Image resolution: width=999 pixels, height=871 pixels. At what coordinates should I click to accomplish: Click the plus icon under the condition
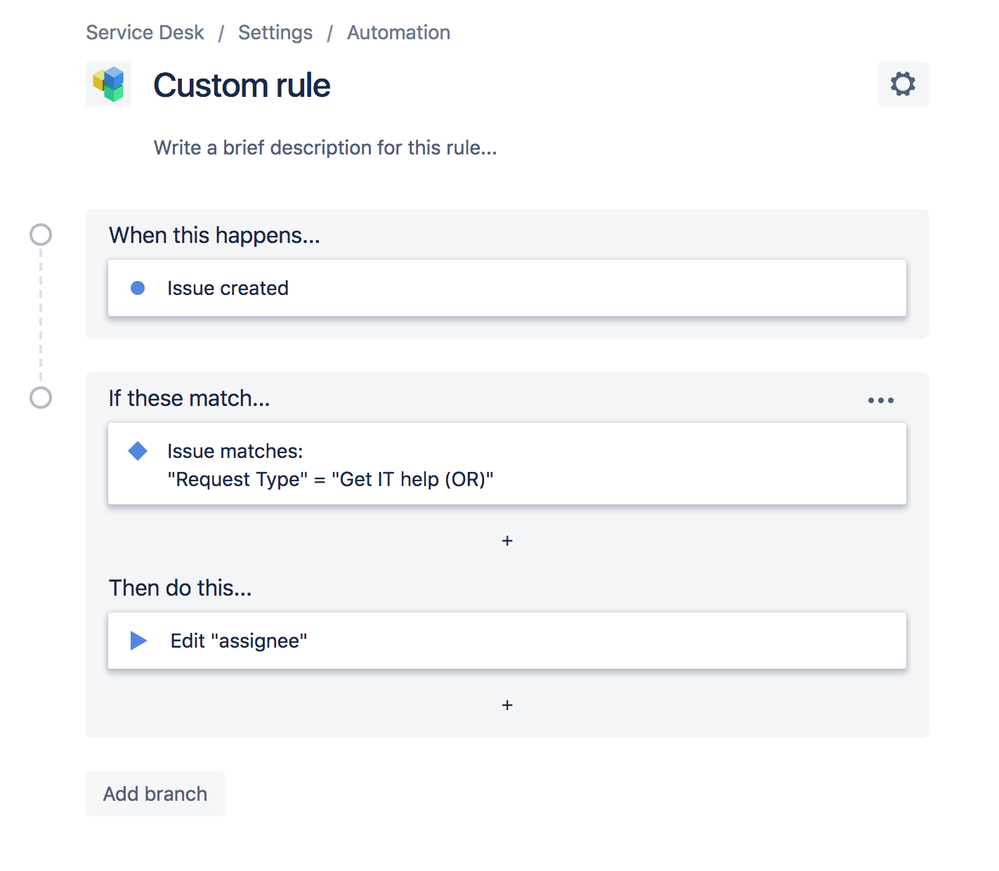[x=507, y=540]
